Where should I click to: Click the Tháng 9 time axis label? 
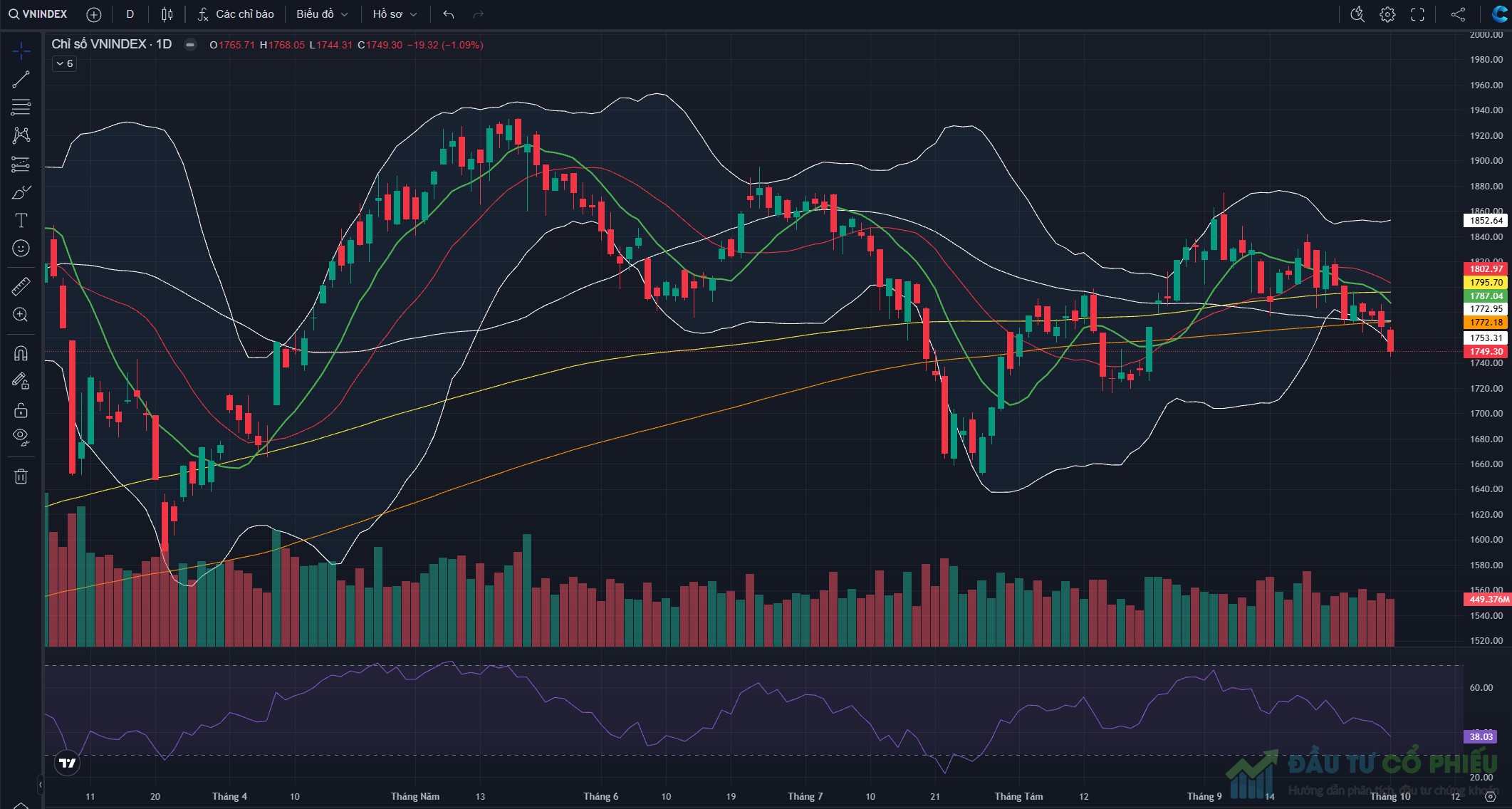pos(1204,796)
